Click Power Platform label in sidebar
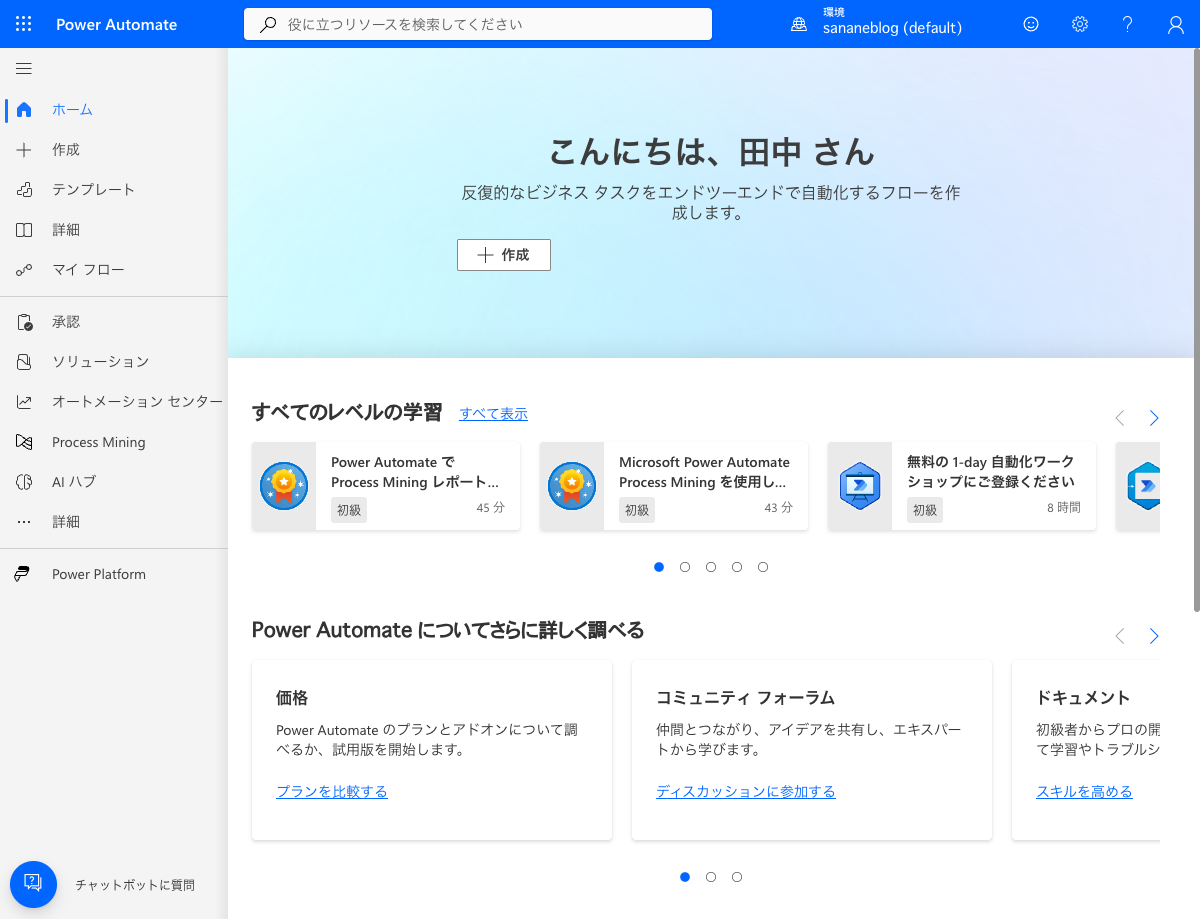Screen dimensions: 1200x919 [x=99, y=574]
